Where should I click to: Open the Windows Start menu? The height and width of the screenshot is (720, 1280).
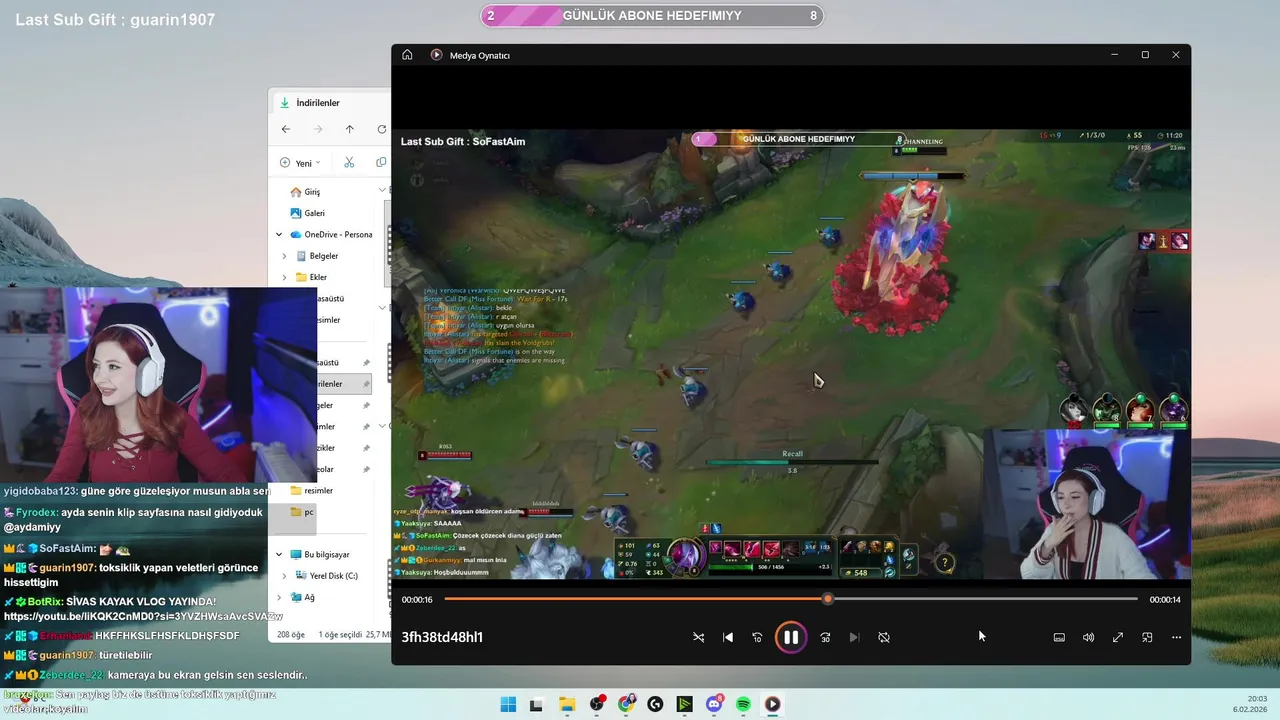[508, 704]
